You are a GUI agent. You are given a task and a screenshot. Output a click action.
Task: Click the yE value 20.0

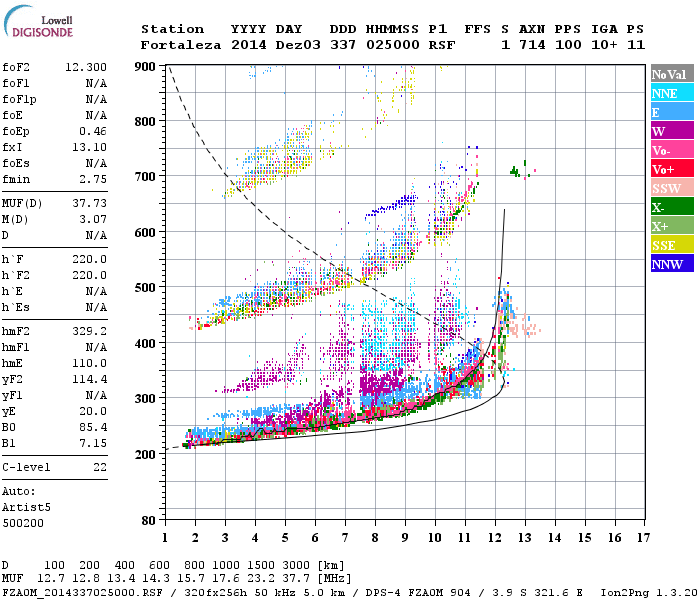pyautogui.click(x=93, y=412)
